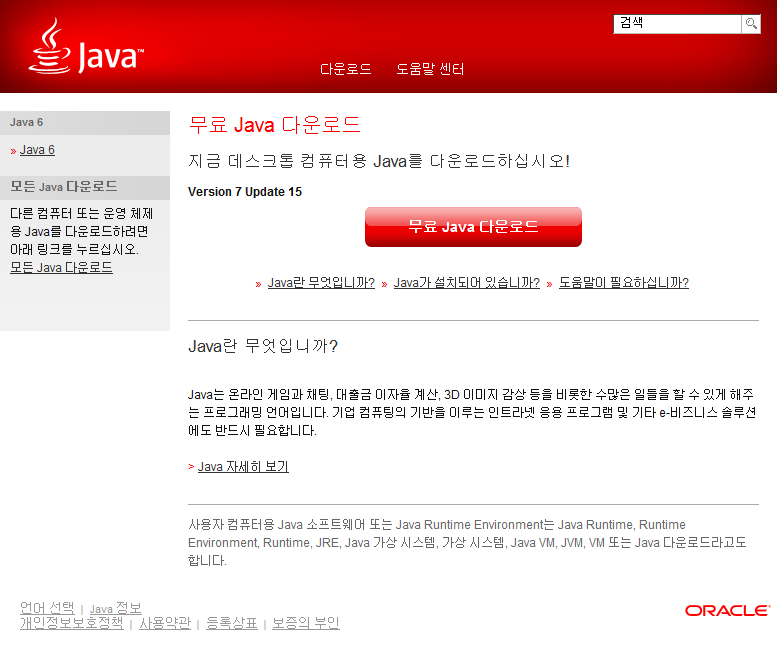
Task: Click the 무료 Java 다운로드 page heading
Action: [x=274, y=125]
